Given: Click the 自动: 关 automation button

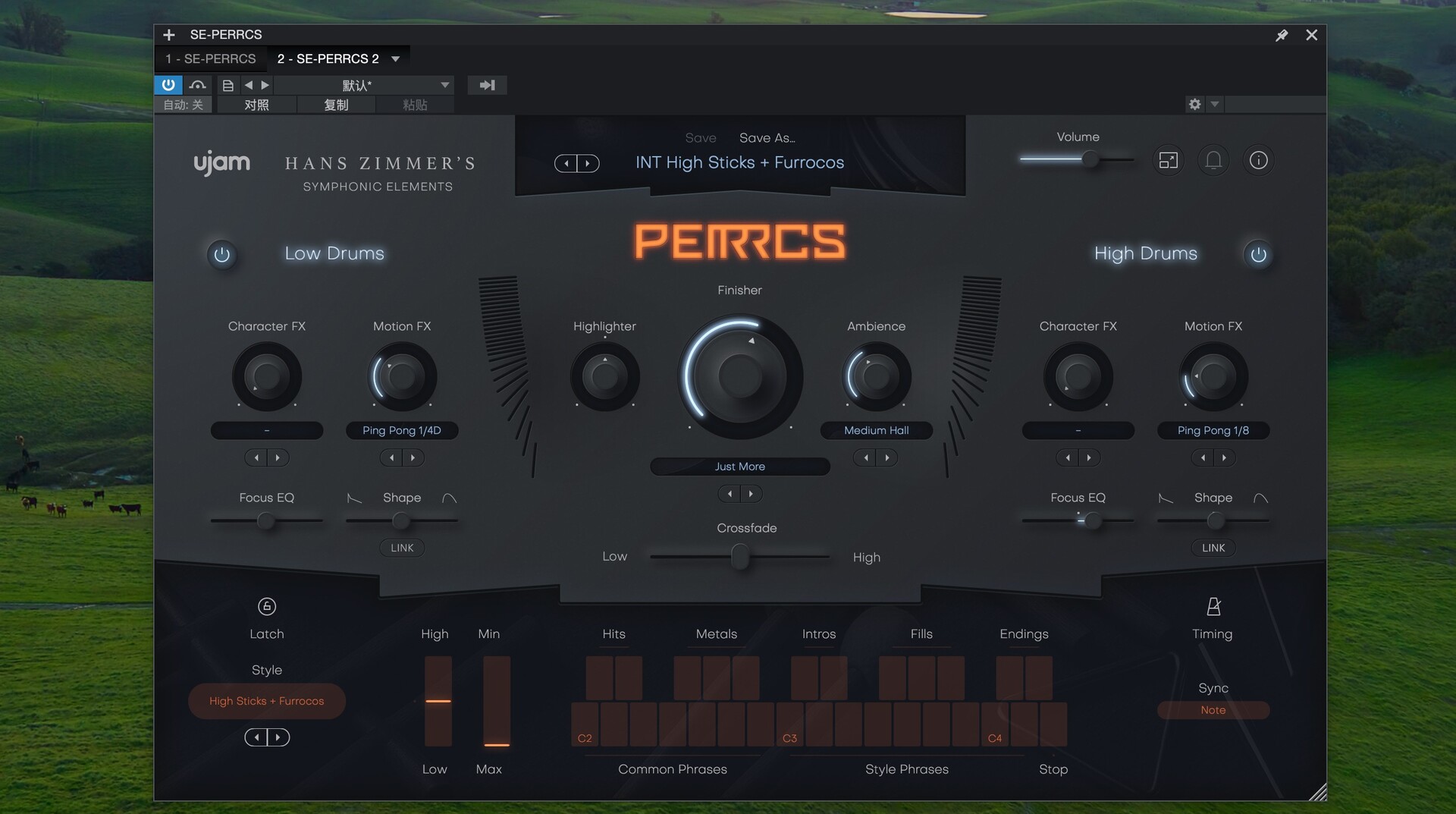Looking at the screenshot, I should [x=184, y=105].
